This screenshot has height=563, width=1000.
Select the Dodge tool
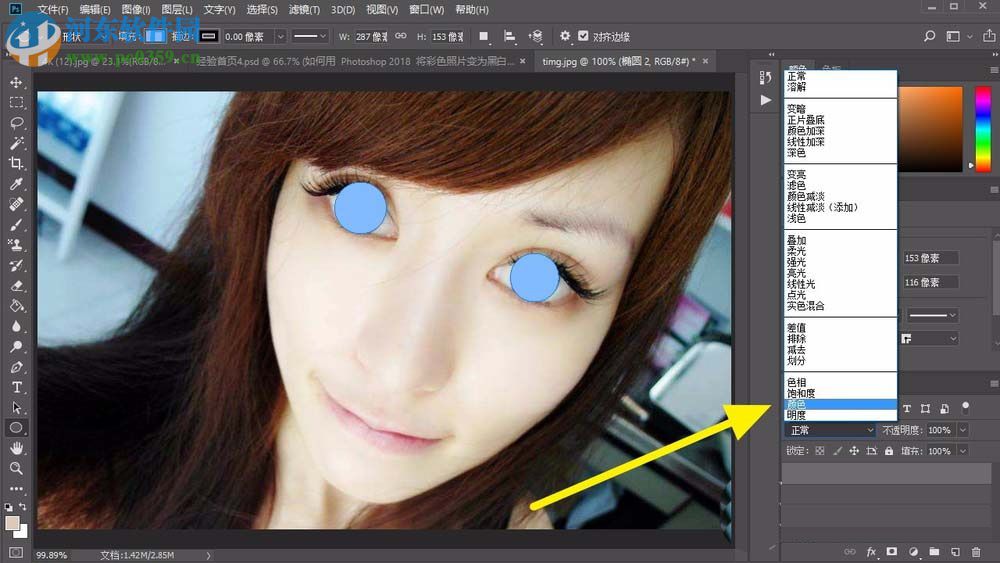(x=16, y=347)
